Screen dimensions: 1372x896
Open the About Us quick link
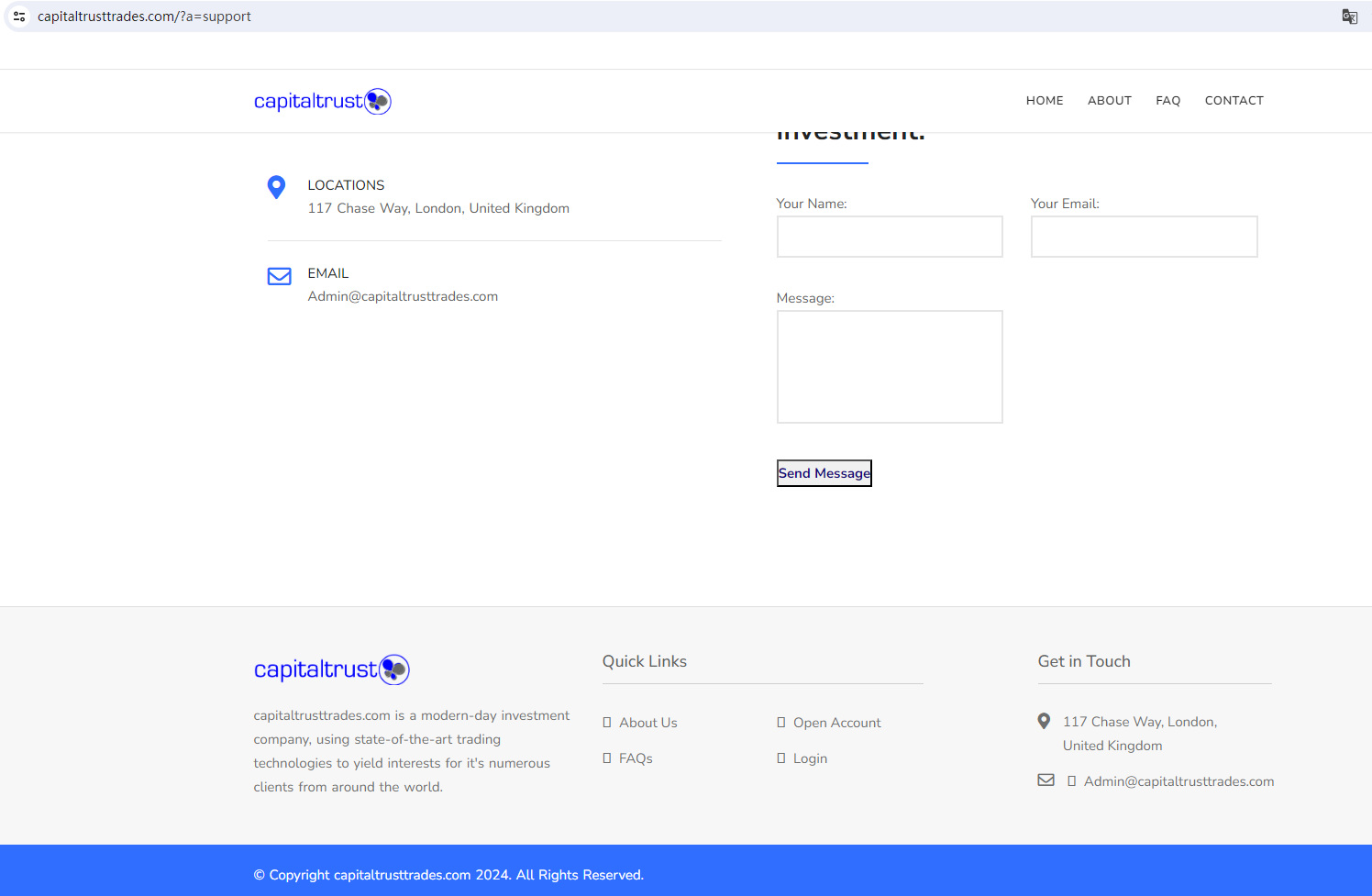(x=647, y=723)
